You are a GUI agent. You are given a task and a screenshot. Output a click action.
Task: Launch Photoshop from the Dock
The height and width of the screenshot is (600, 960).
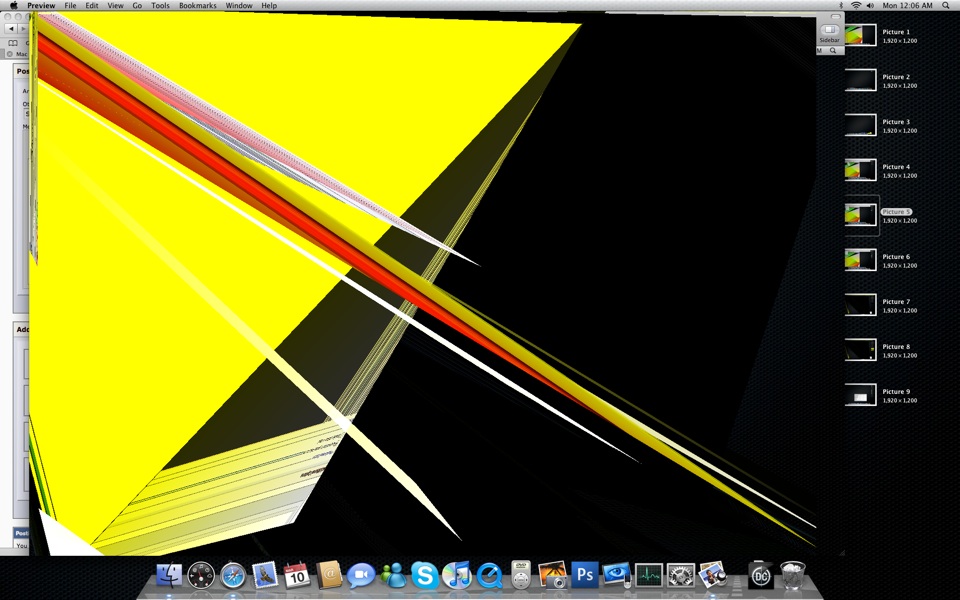[585, 575]
